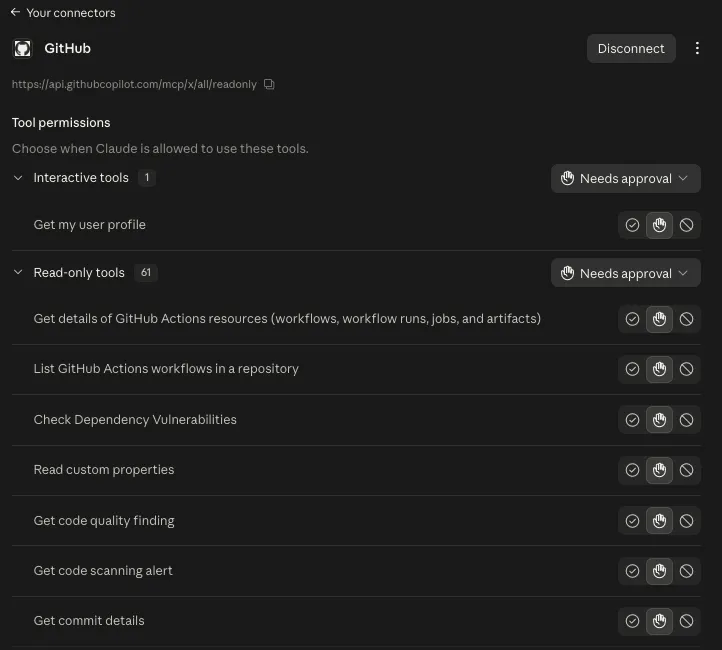The image size is (722, 650).
Task: Always allow List GitHub Actions workflows
Action: point(632,369)
